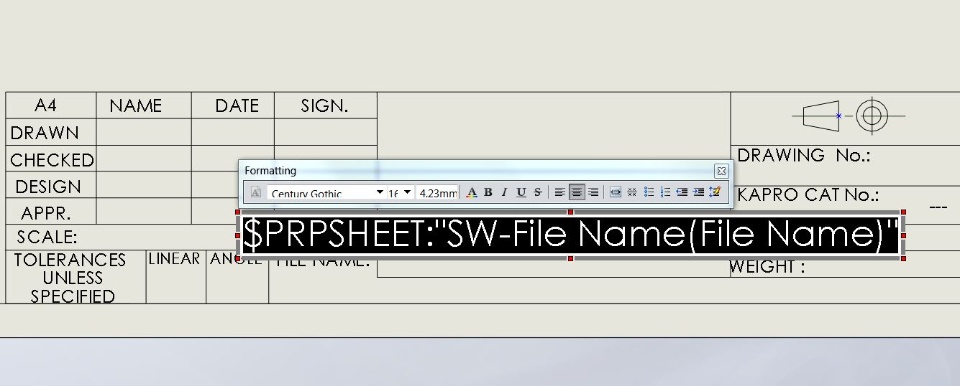
Task: Click the LINEAR tolerance label
Action: (174, 259)
